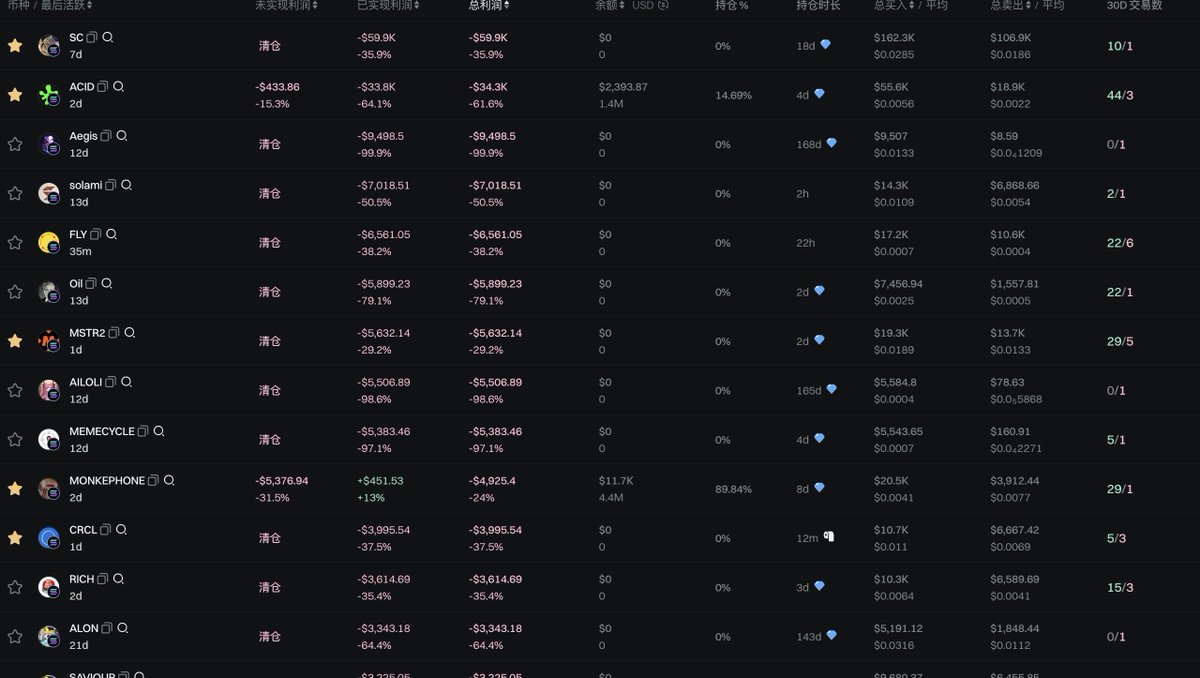Copy the Aegis token address
This screenshot has width=1200, height=678.
106,136
